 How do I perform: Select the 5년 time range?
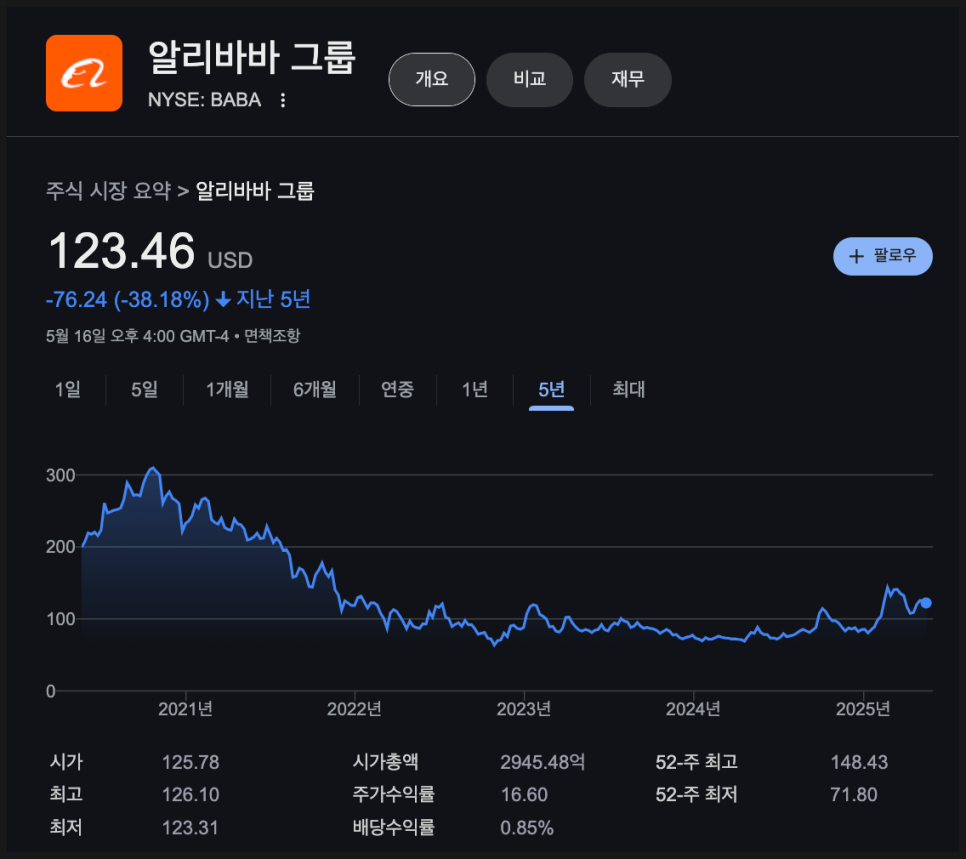tap(551, 389)
